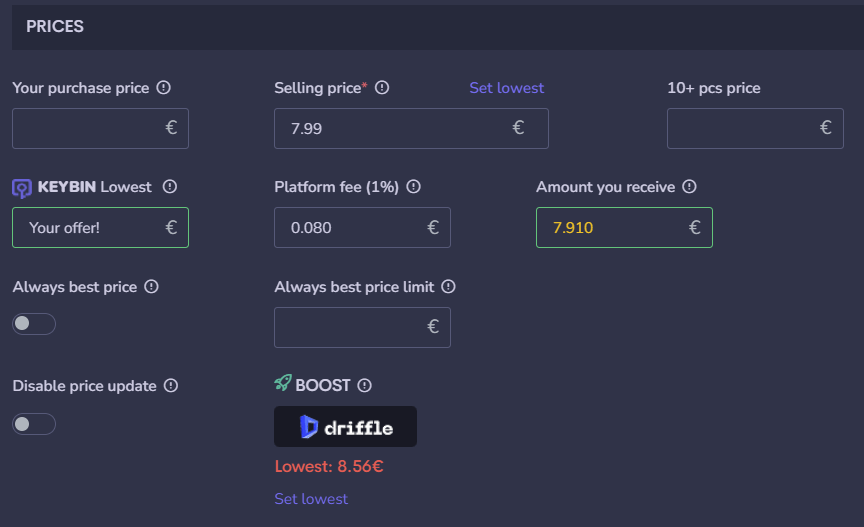Show info for Disable price update
The height and width of the screenshot is (527, 864).
click(171, 386)
